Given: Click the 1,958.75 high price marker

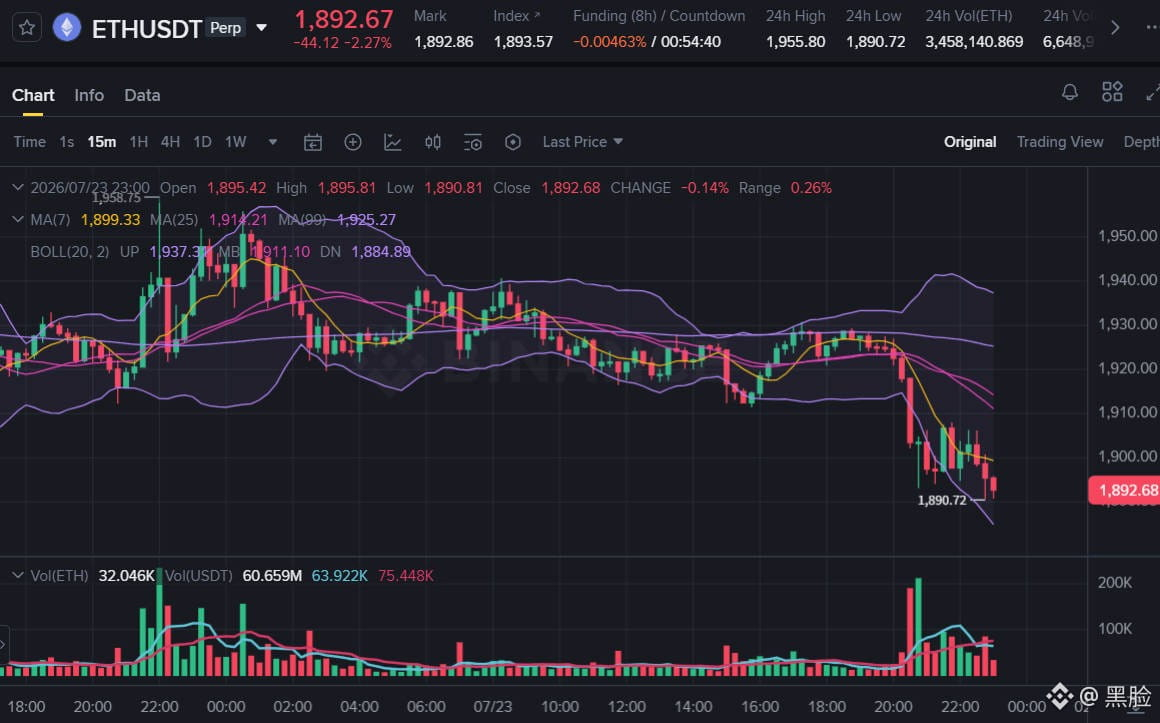Looking at the screenshot, I should pyautogui.click(x=116, y=198).
